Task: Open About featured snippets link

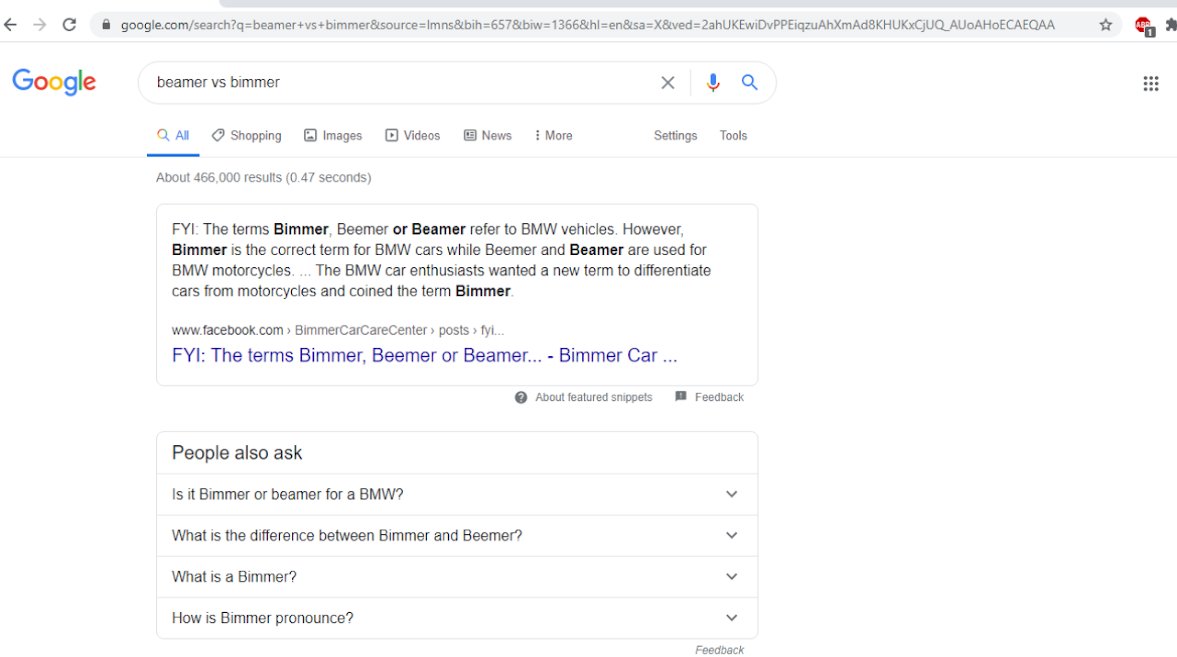Action: (x=594, y=397)
